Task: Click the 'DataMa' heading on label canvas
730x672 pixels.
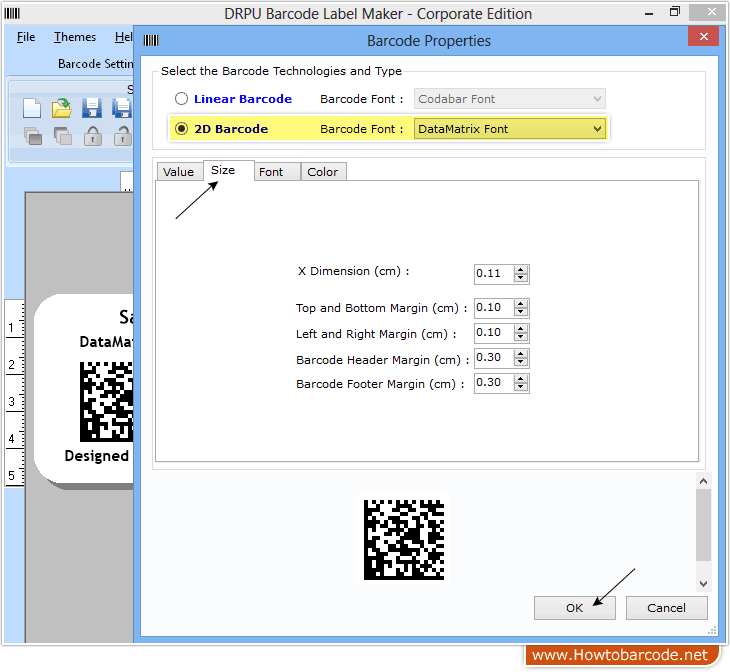Action: click(107, 341)
